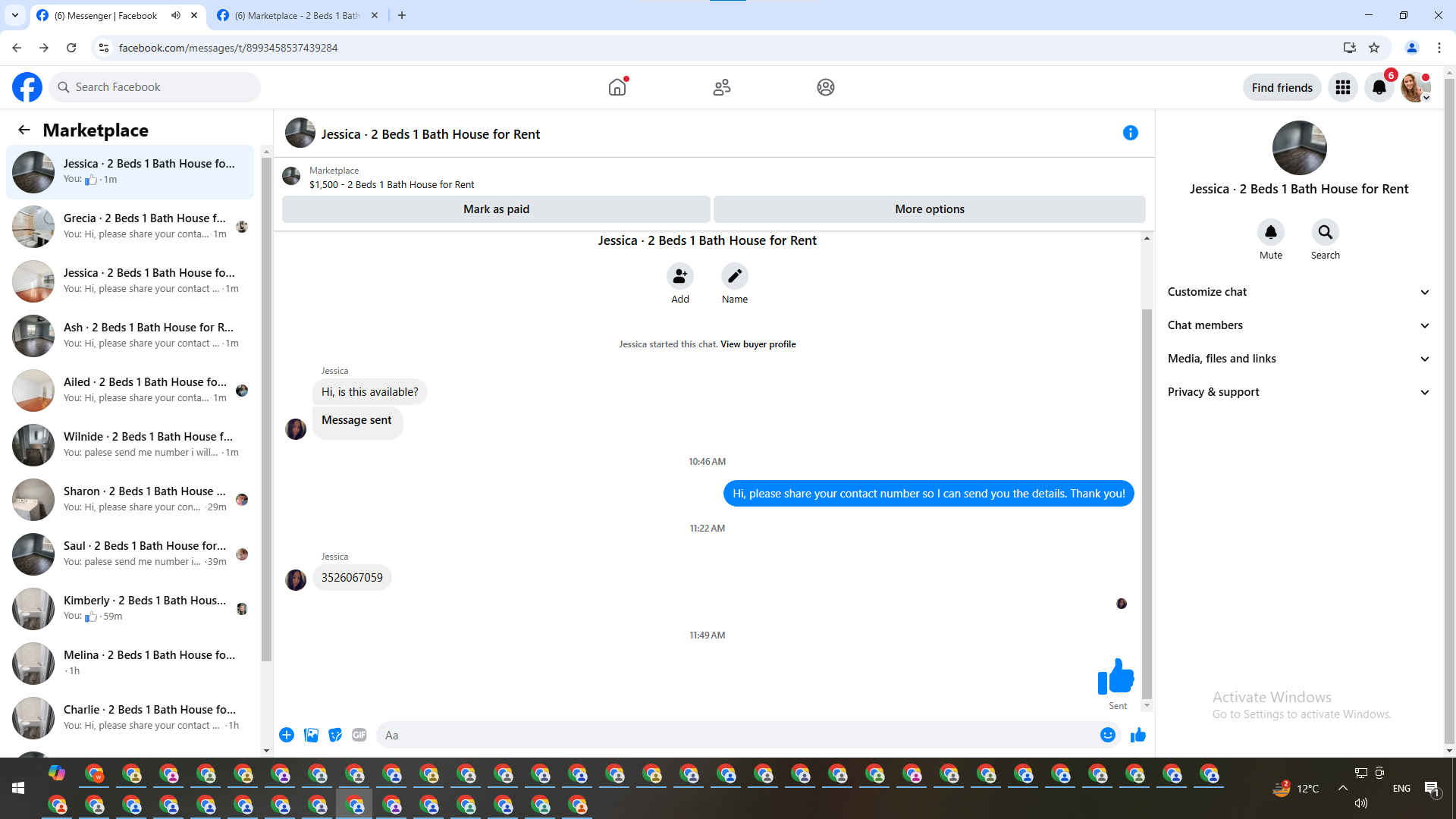View site information for facebook.com
Viewport: 1456px width, 819px height.
pos(104,48)
